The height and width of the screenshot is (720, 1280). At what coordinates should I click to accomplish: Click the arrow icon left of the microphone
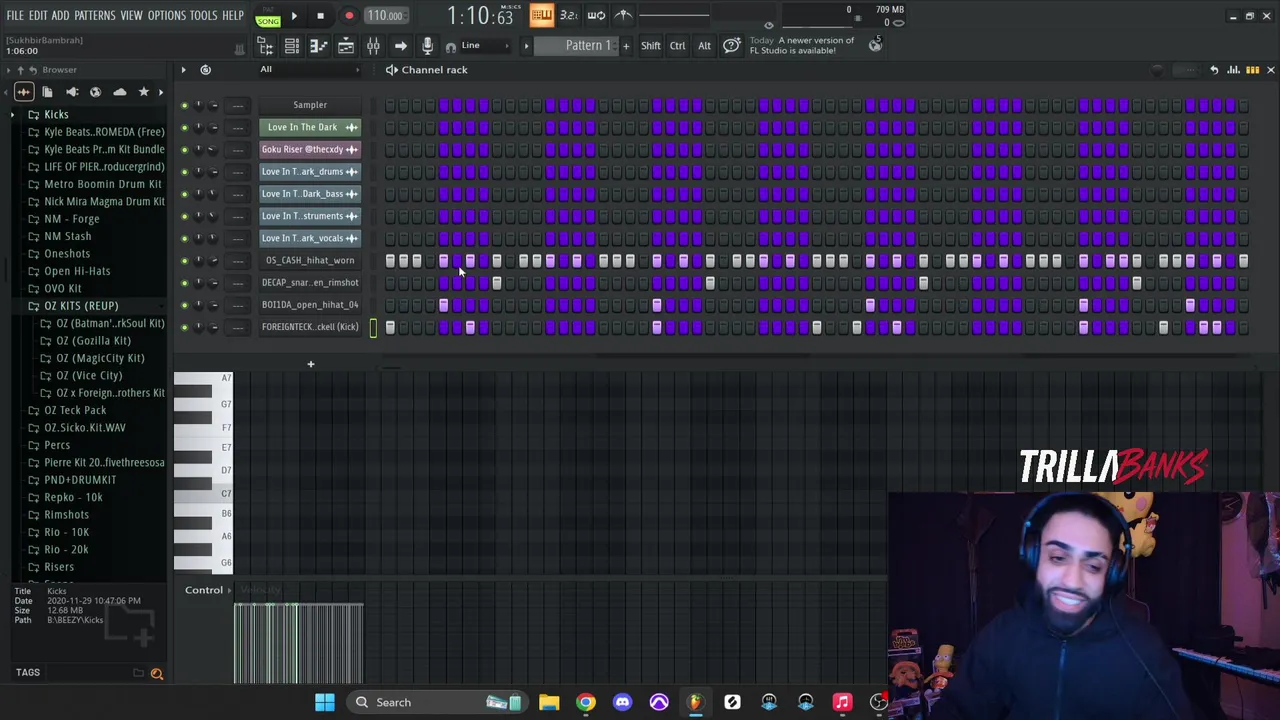[400, 46]
